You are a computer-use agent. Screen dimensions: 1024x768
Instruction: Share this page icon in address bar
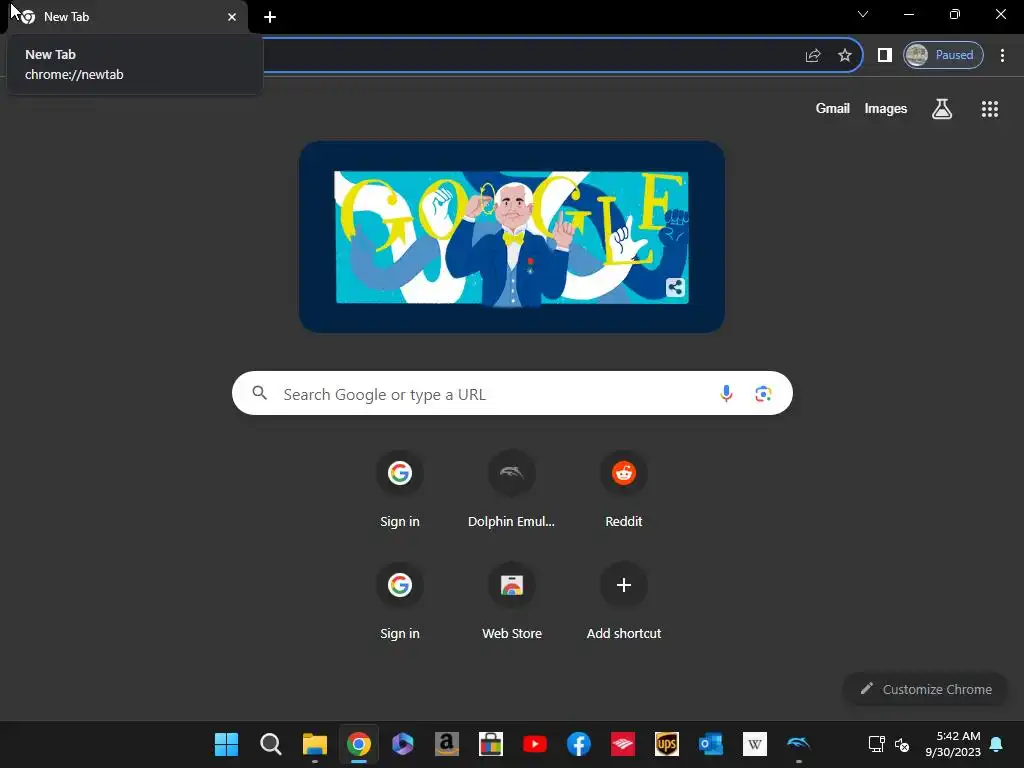[x=813, y=56]
